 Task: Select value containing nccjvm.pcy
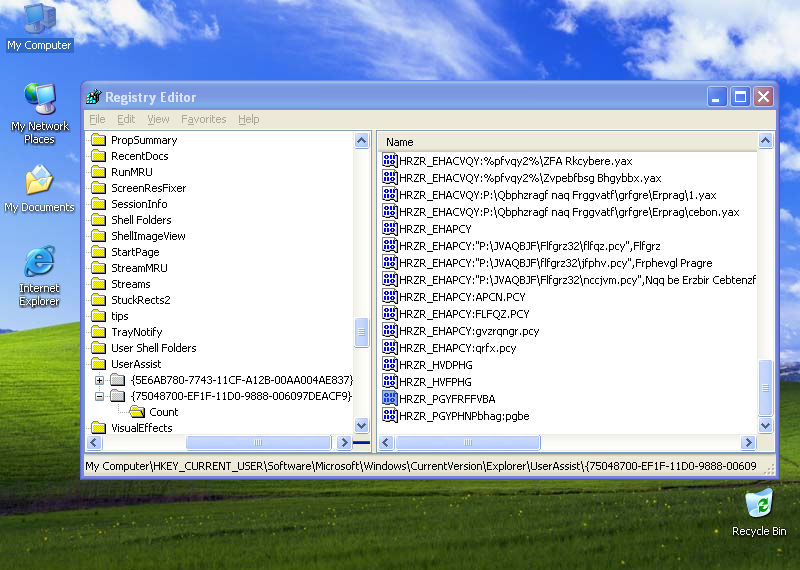click(x=577, y=280)
